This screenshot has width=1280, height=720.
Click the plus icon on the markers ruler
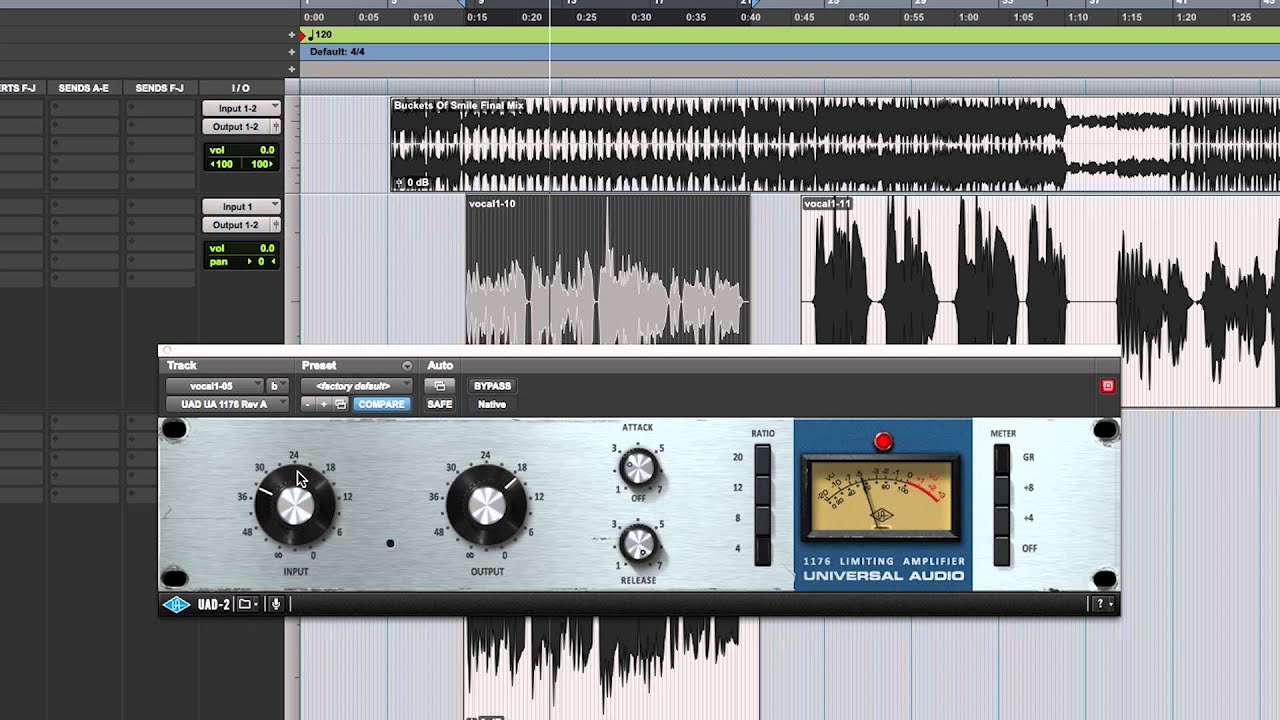(x=292, y=69)
